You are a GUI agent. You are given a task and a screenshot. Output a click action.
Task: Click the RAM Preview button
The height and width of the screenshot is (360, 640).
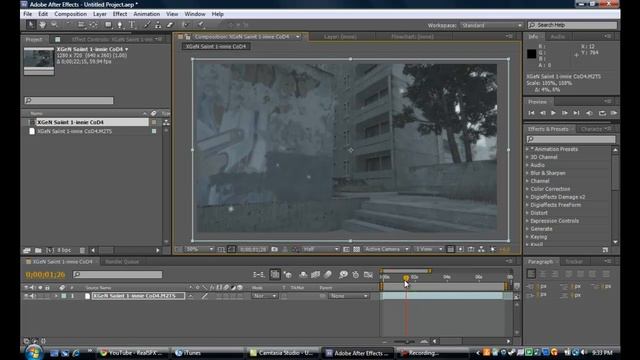point(613,113)
